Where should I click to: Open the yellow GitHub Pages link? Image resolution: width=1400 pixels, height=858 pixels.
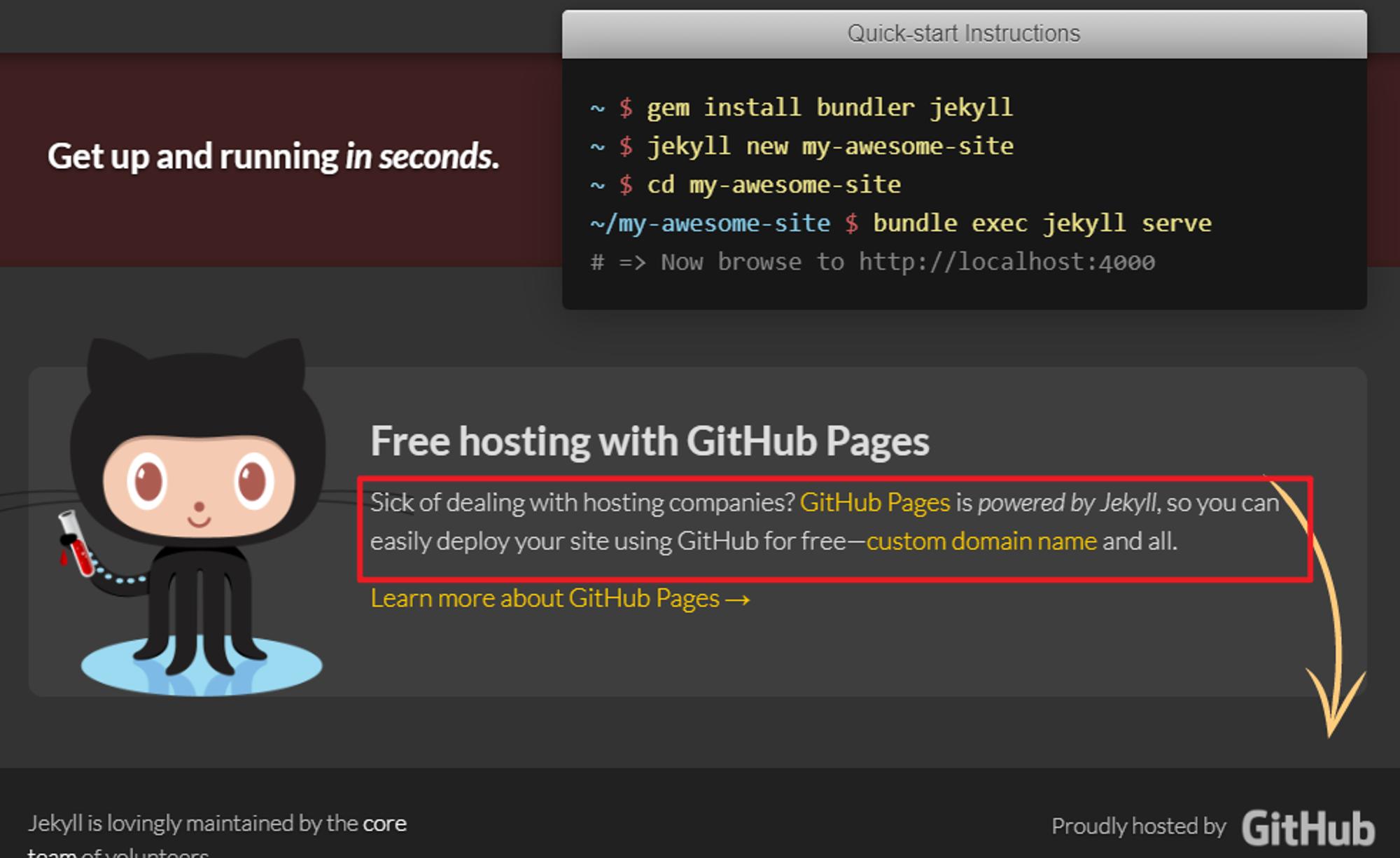(x=875, y=503)
